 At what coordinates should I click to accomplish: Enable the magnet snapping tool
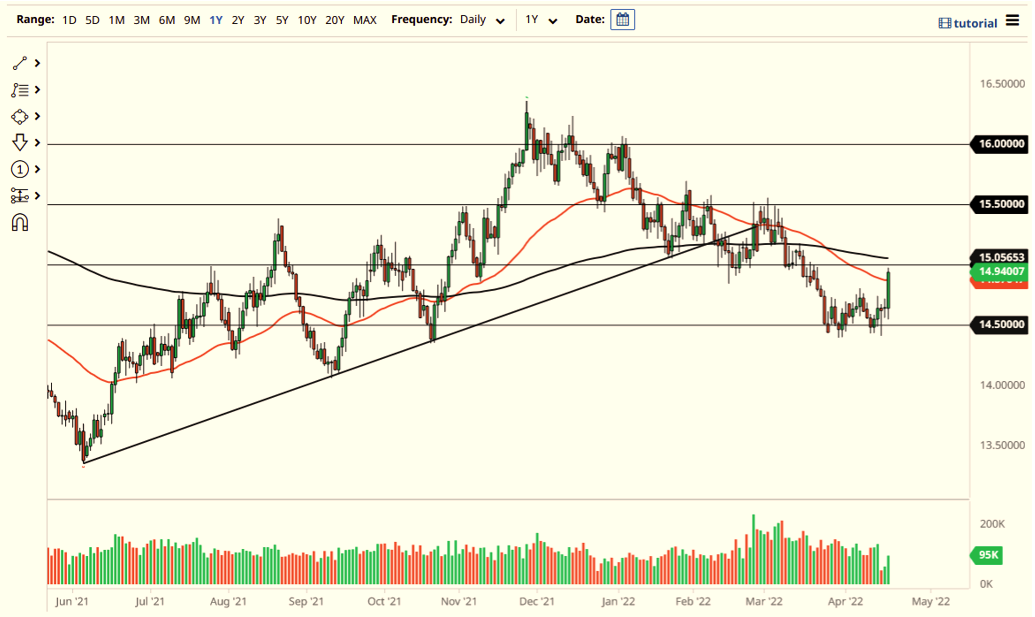point(18,222)
